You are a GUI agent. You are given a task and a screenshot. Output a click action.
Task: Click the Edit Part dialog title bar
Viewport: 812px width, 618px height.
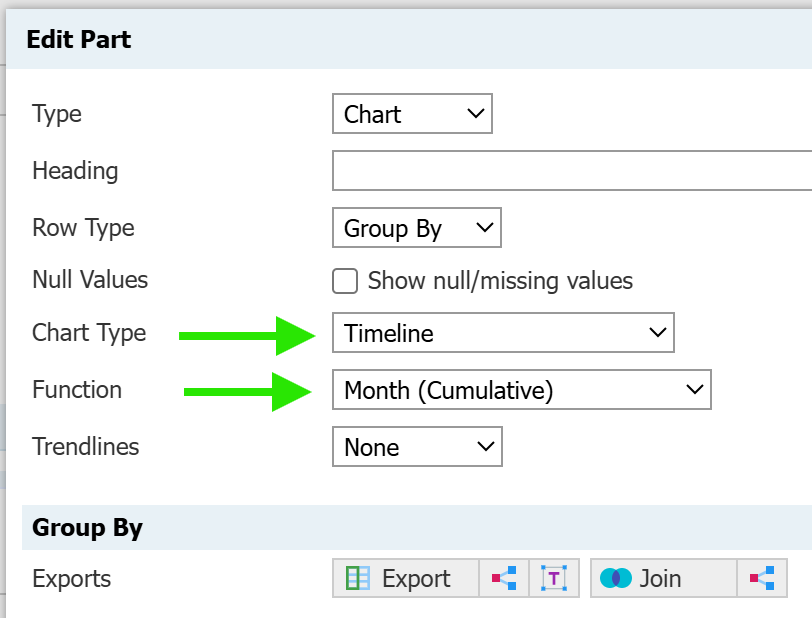coord(400,40)
